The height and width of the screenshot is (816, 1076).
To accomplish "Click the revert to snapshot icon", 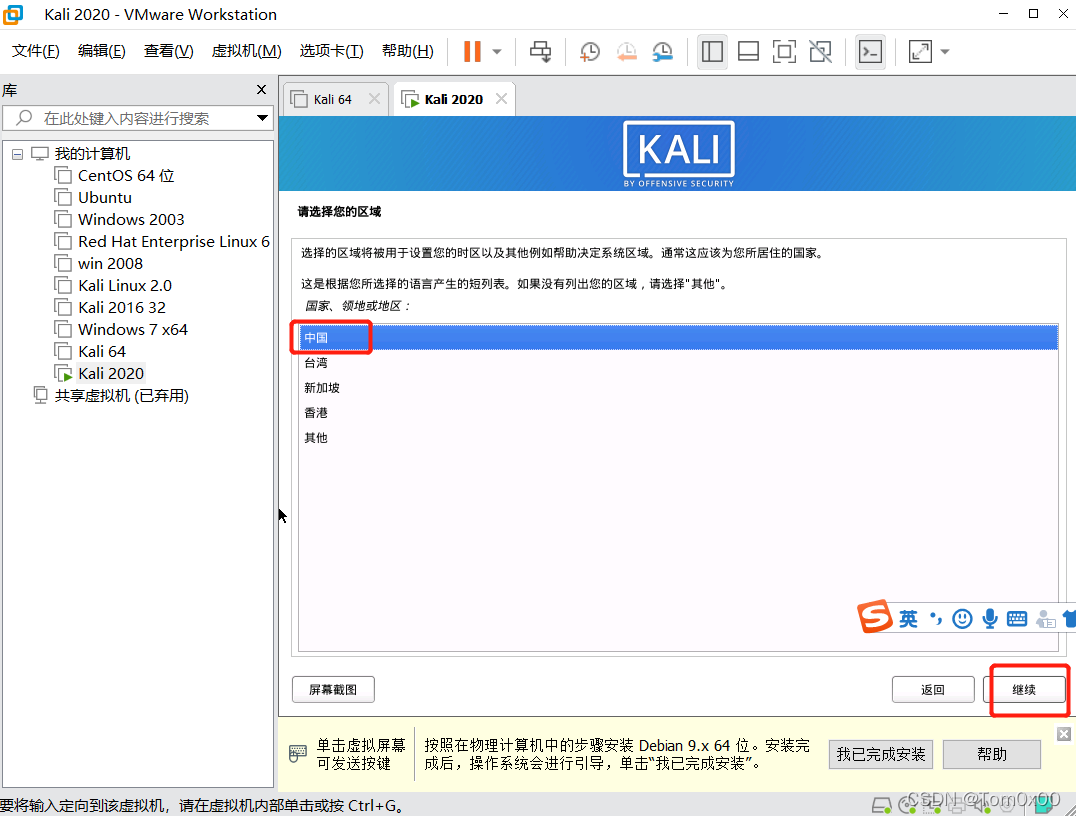I will 626,51.
